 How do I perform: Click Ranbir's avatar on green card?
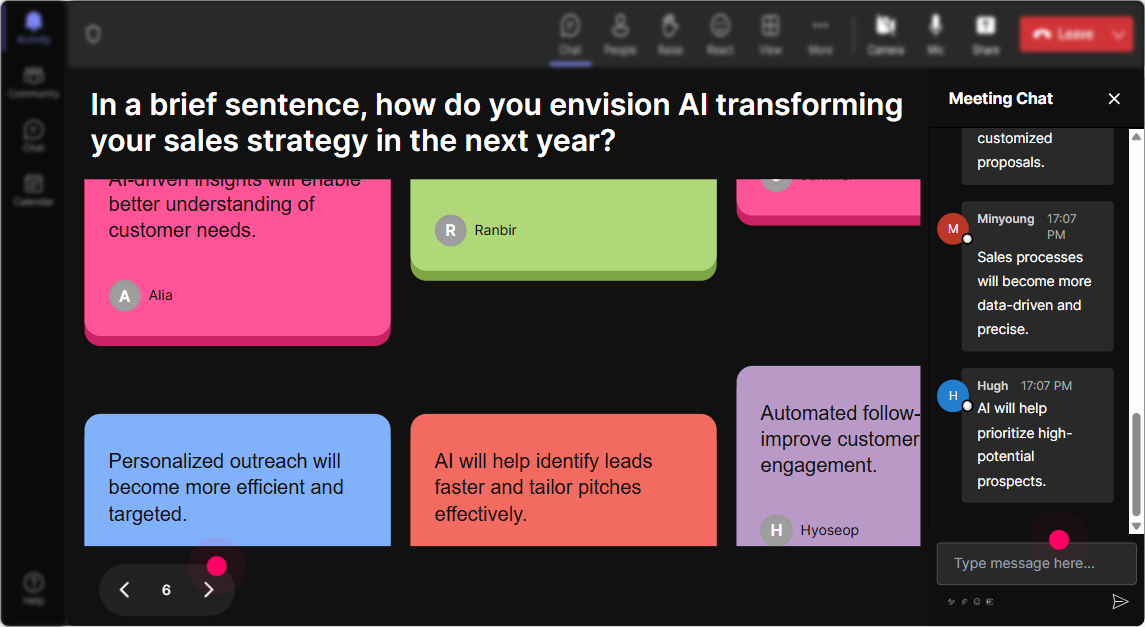(x=451, y=230)
